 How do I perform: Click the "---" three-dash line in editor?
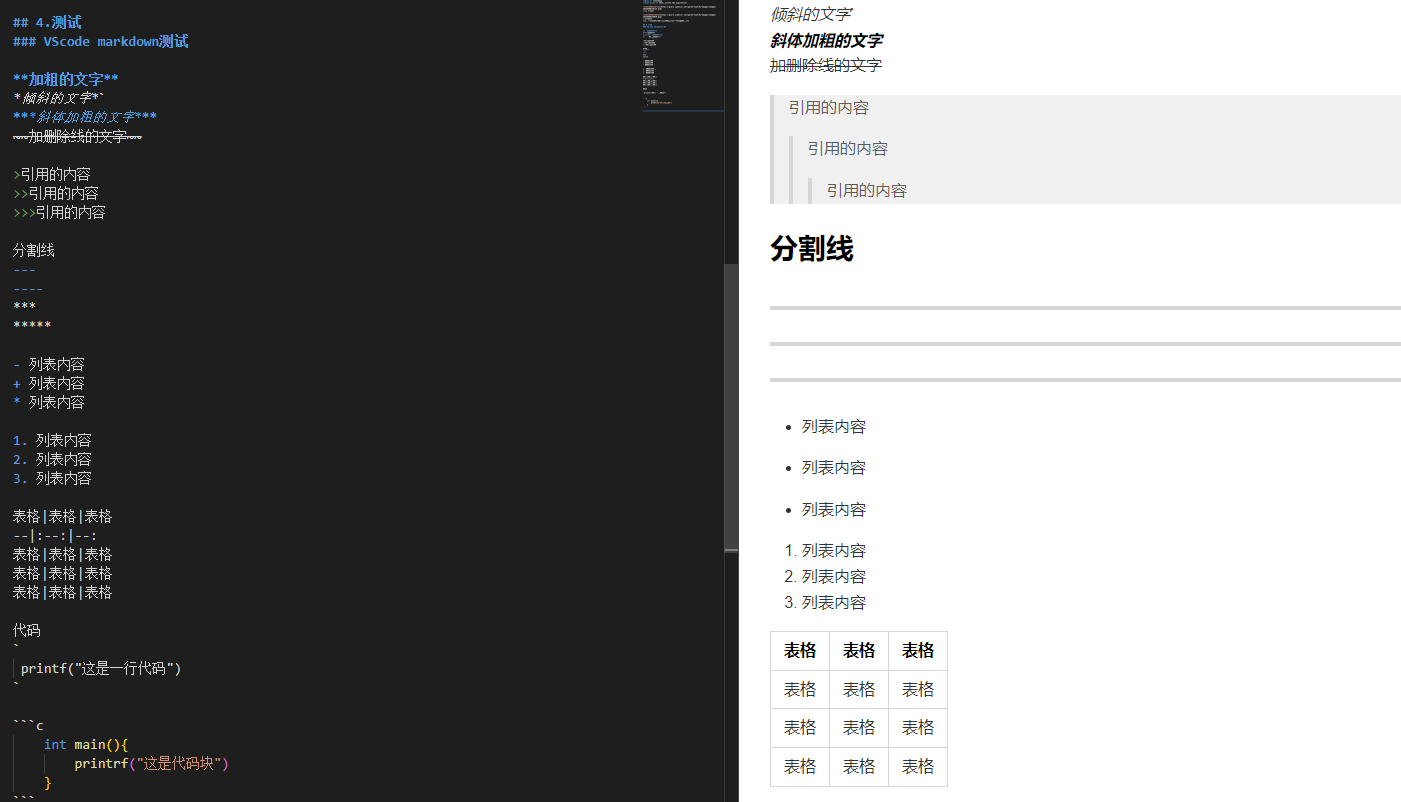[x=25, y=269]
